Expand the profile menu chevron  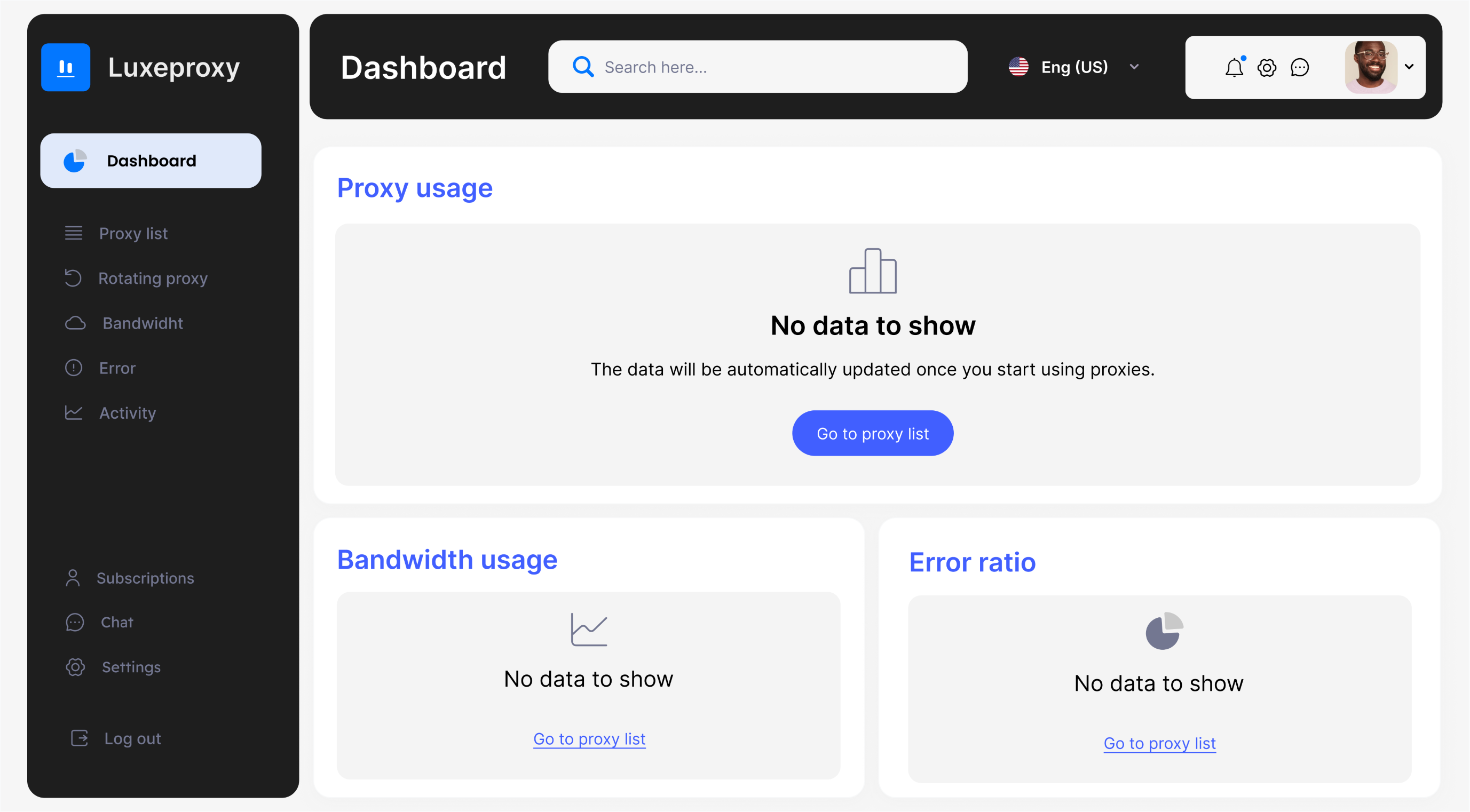(1409, 67)
